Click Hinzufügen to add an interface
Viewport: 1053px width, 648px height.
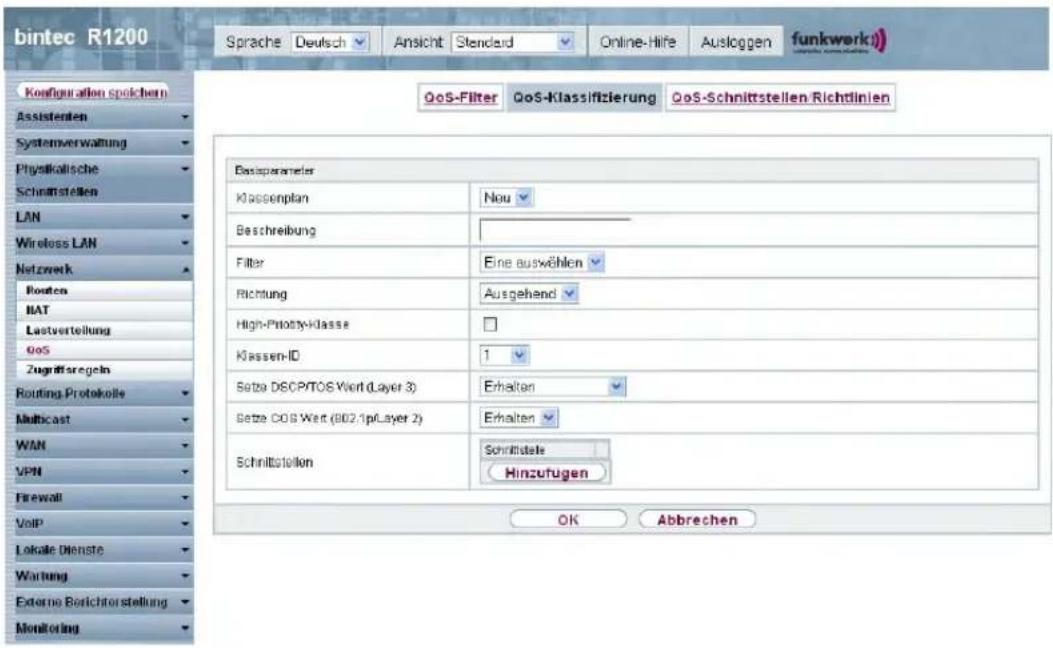(546, 473)
